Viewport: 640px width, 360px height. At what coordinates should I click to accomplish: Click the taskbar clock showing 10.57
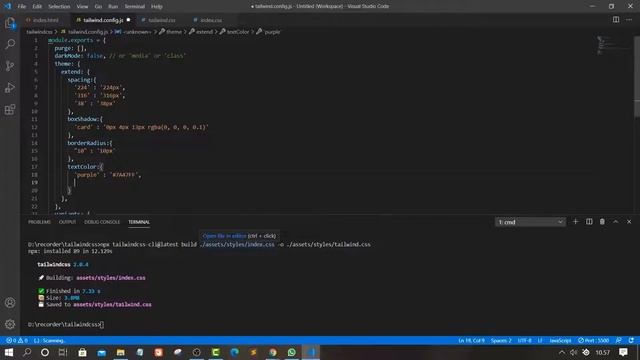pos(602,352)
